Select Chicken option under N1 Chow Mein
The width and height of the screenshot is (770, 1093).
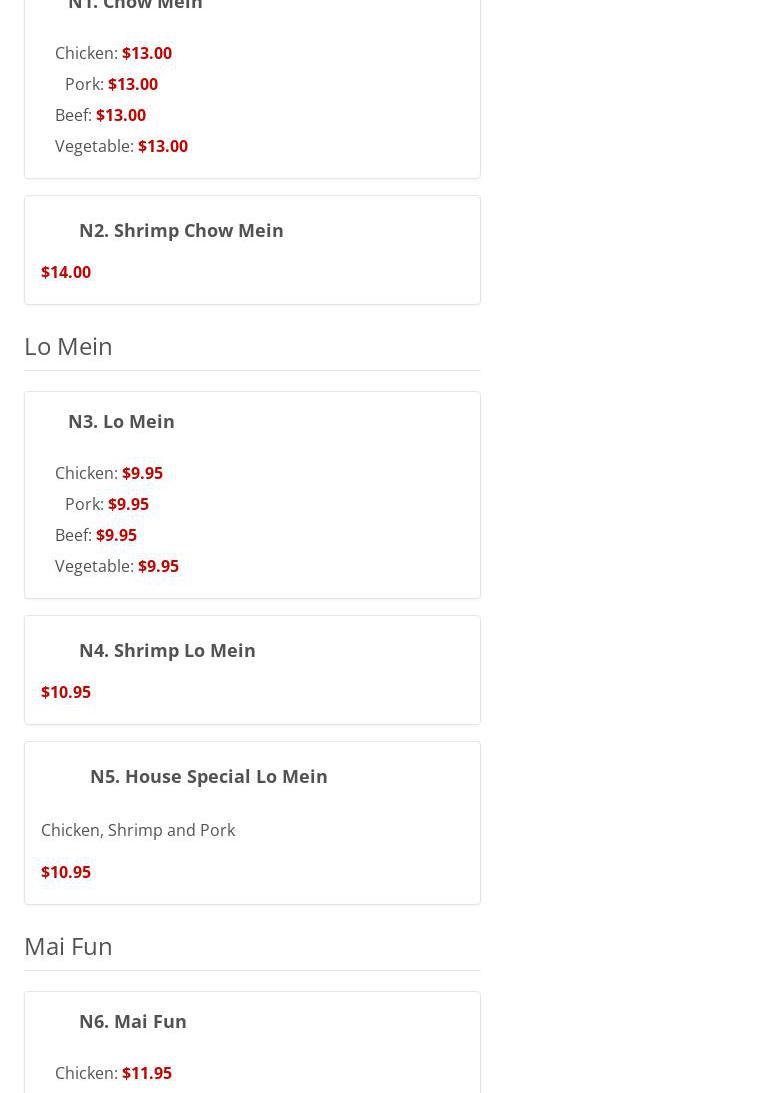pyautogui.click(x=113, y=53)
